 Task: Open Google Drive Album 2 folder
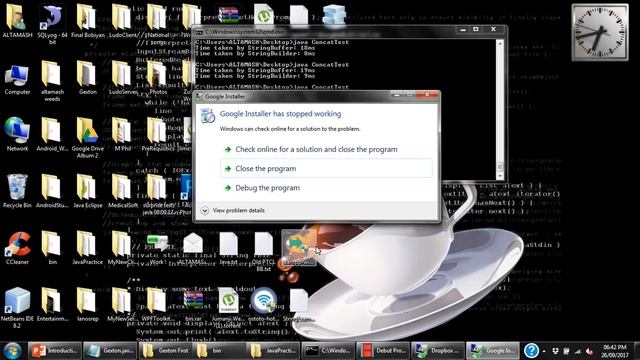coord(87,138)
